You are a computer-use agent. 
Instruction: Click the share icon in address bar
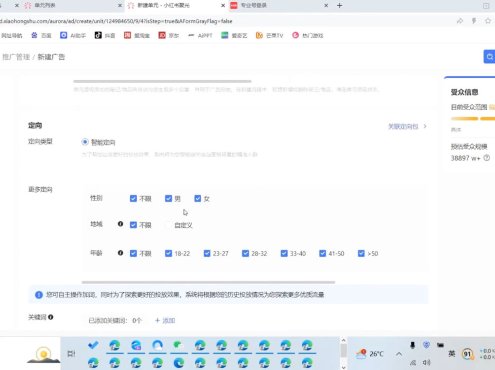460,21
